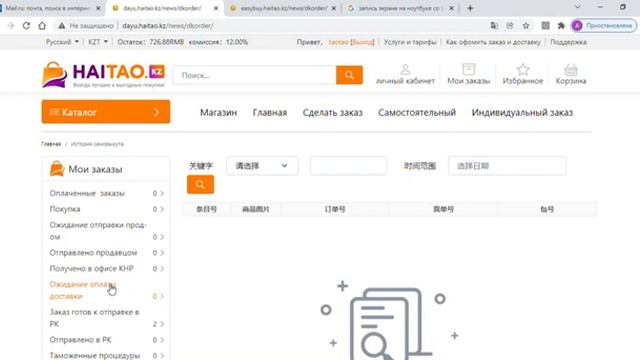Click the HAITAO.kz logo
The height and width of the screenshot is (360, 640).
(x=104, y=75)
